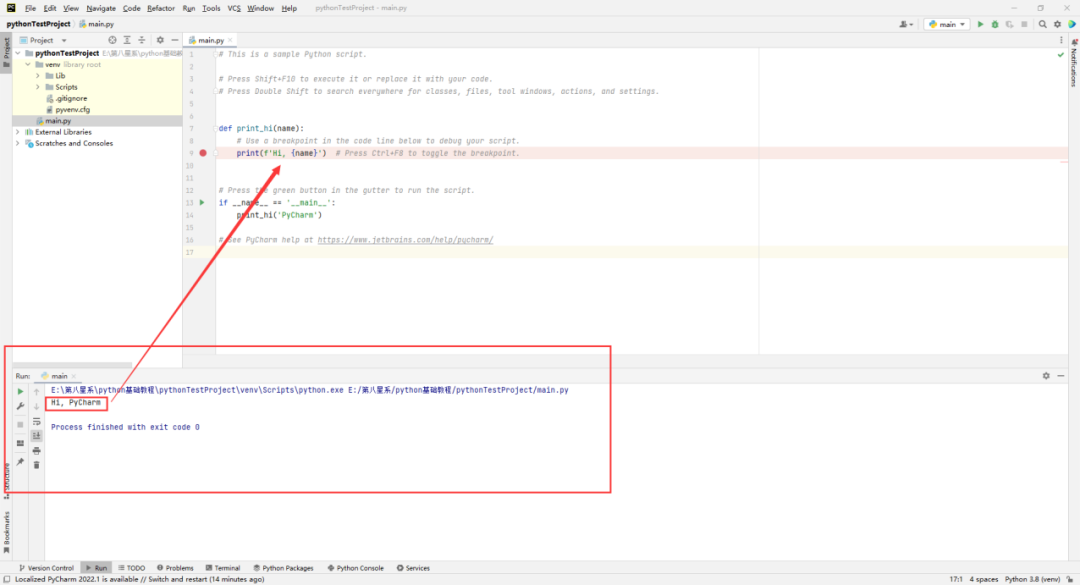Open Project panel options gear

[160, 40]
